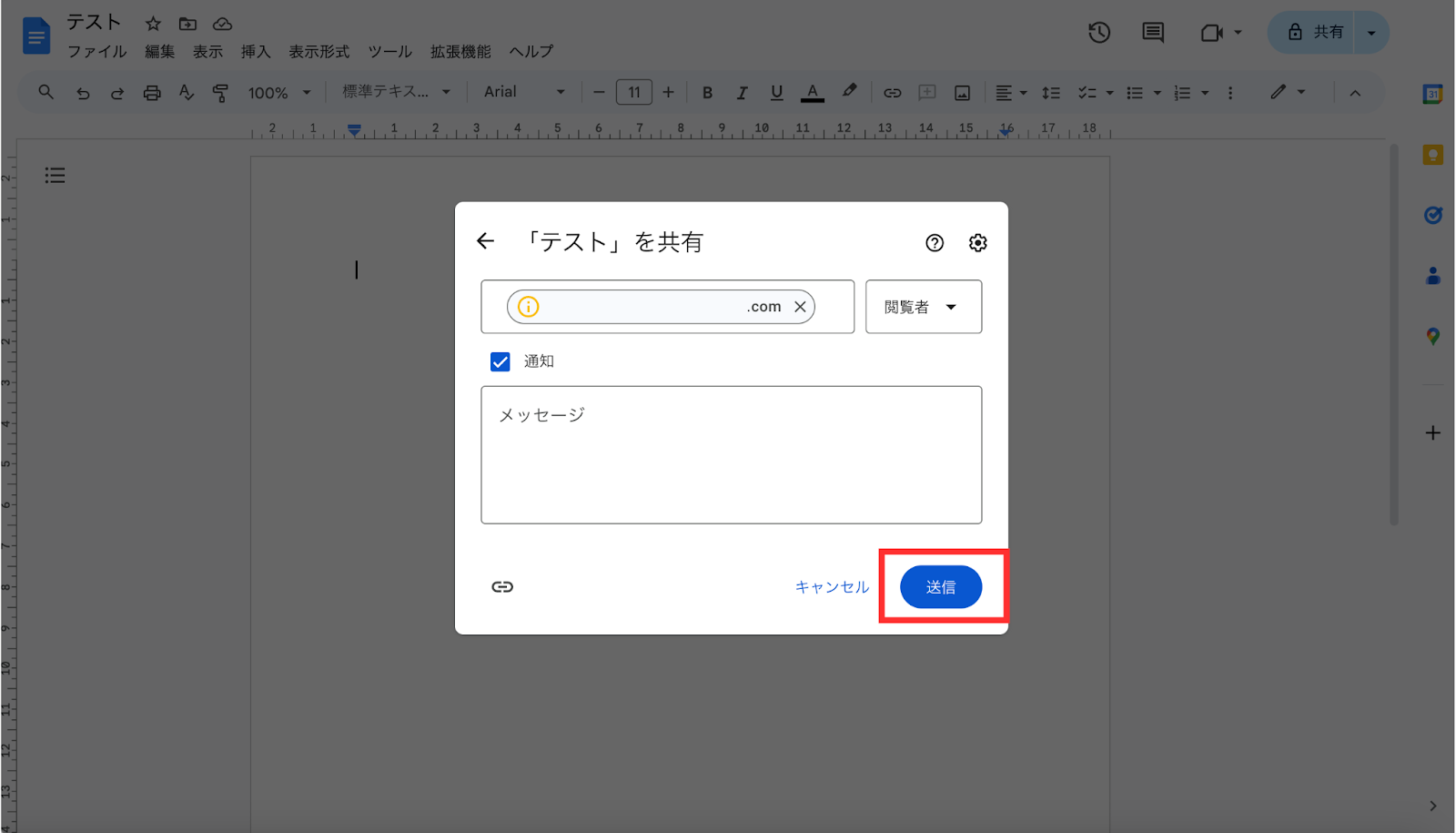Remove the .com recipient chip

tap(800, 307)
